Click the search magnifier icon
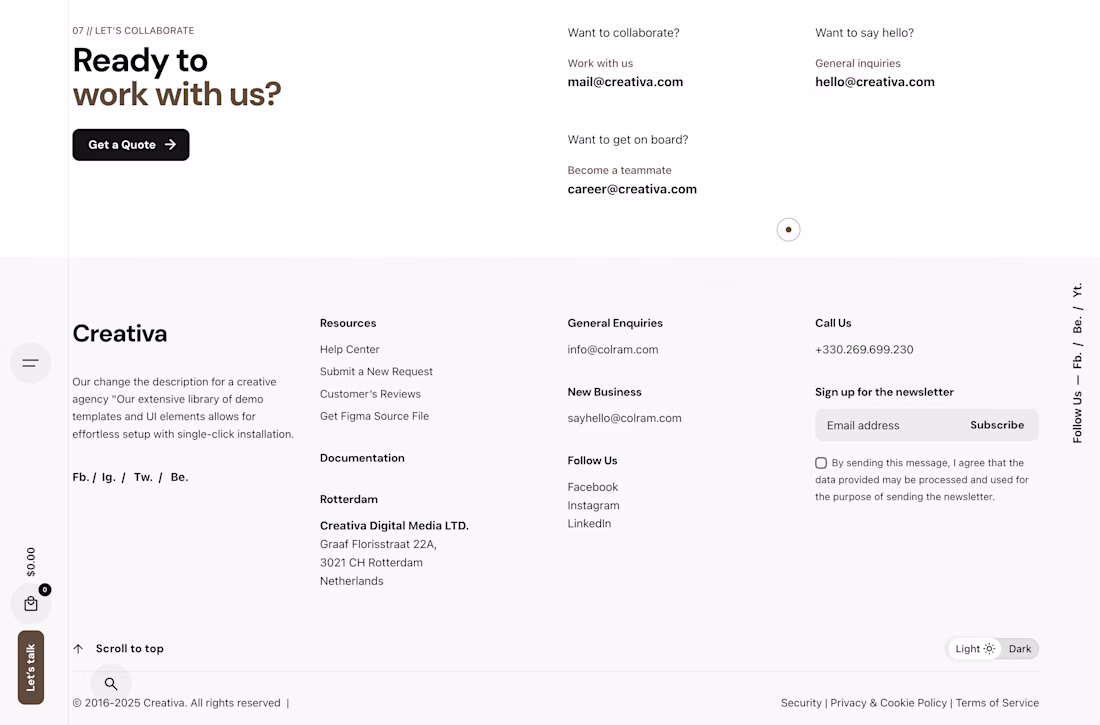This screenshot has width=1100, height=725. tap(111, 684)
